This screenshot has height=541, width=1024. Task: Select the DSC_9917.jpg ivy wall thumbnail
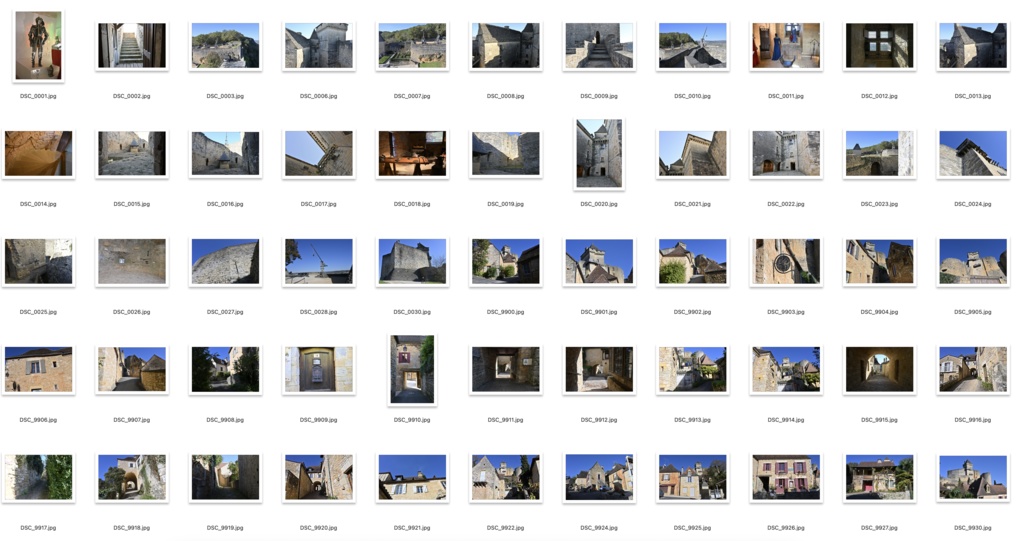pos(39,477)
